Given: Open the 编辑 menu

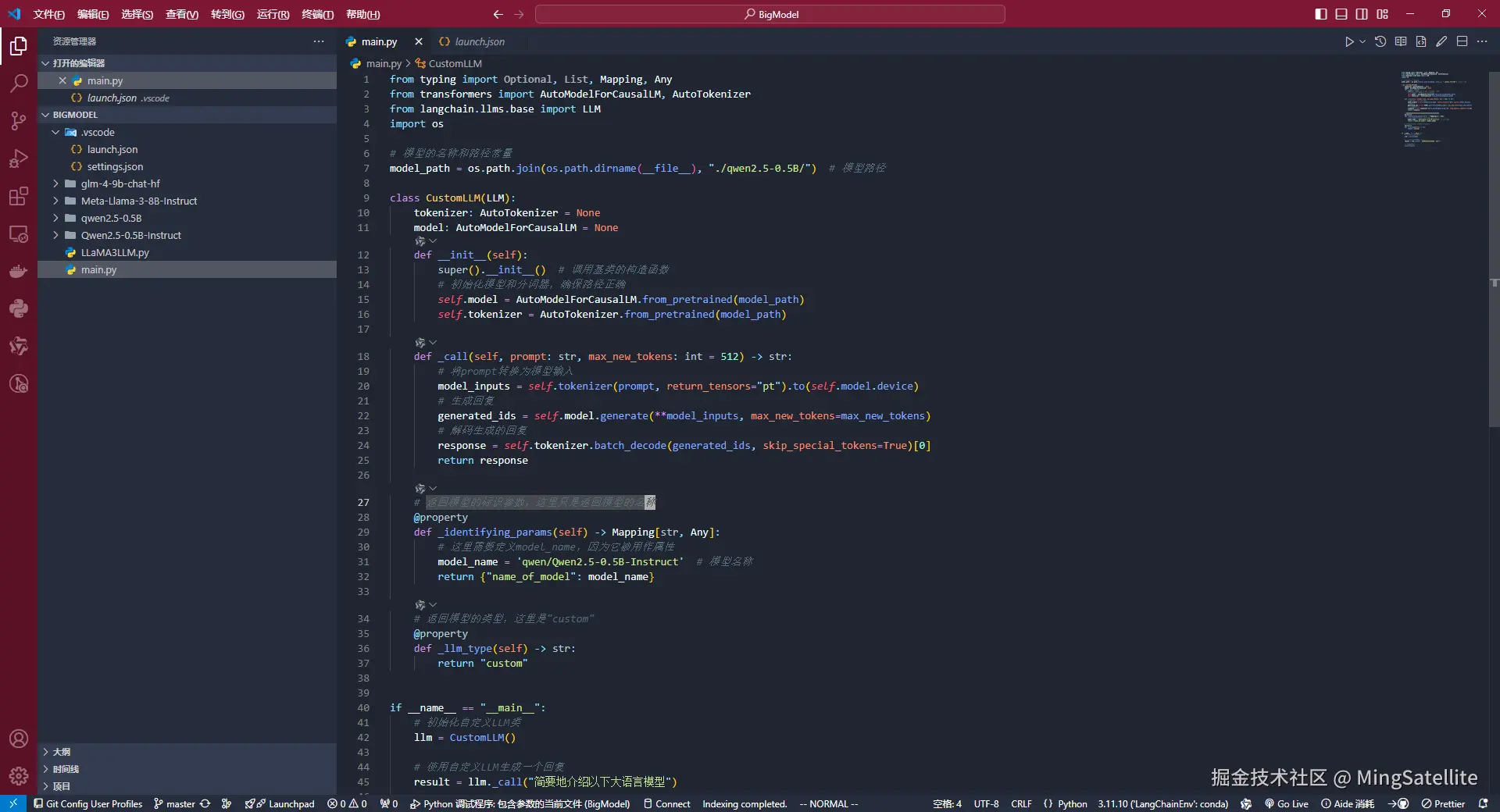Looking at the screenshot, I should tap(93, 14).
